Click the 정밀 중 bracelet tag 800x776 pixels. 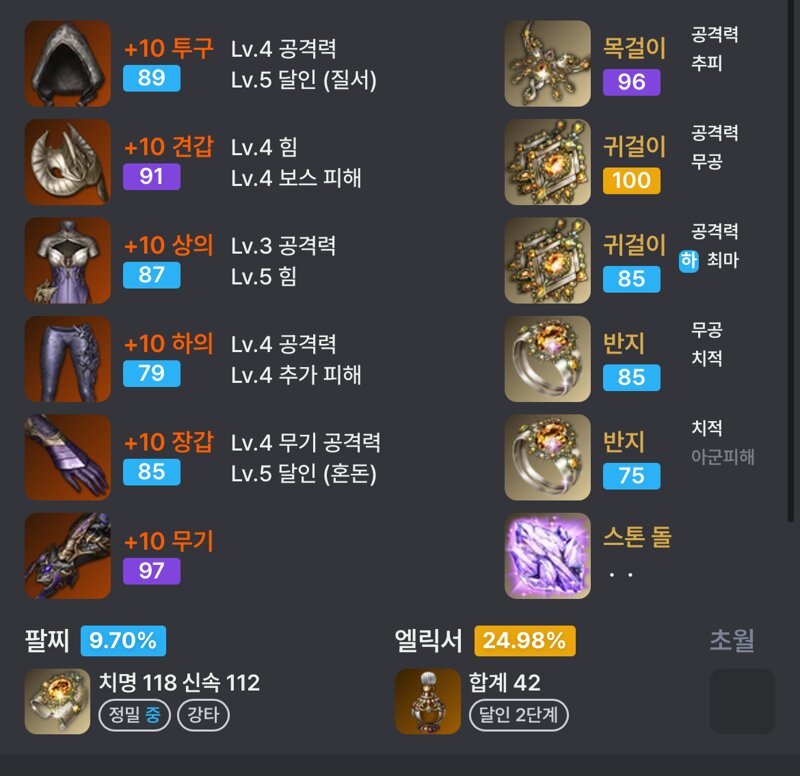[134, 715]
